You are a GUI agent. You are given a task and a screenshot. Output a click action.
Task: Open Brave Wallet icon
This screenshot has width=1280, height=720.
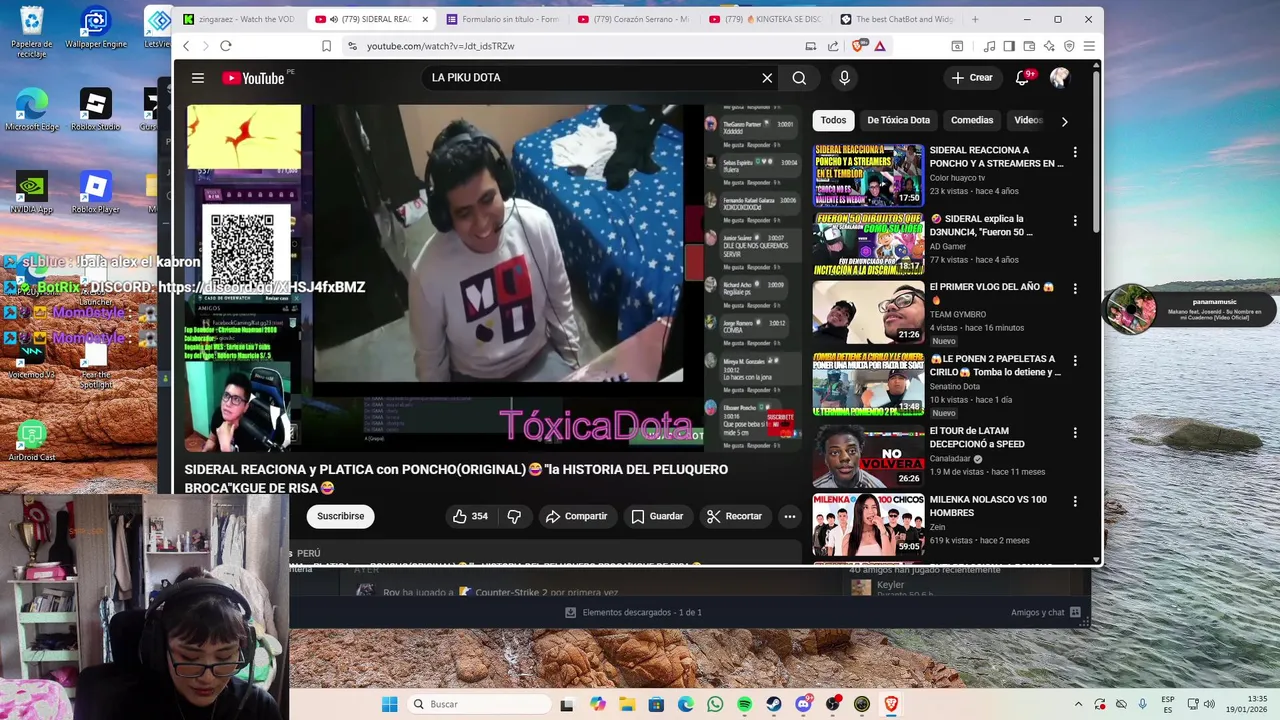tap(1029, 46)
